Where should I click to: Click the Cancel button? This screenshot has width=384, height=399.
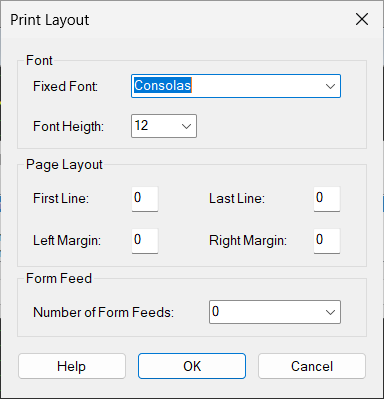click(x=312, y=366)
